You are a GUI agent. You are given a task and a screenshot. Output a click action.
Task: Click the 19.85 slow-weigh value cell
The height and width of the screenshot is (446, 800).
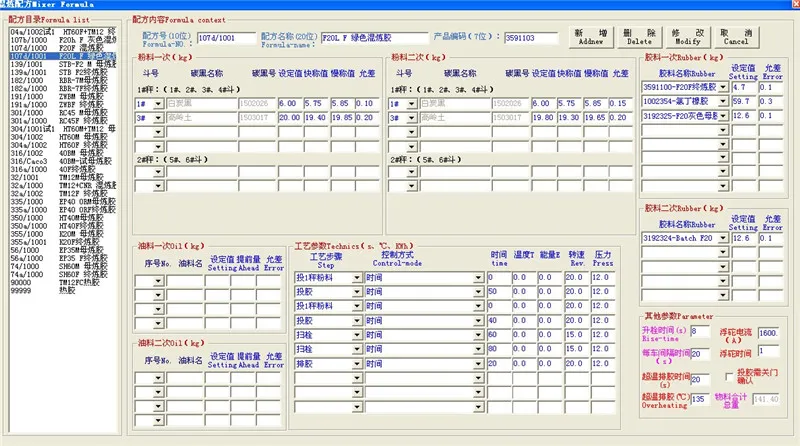342,118
